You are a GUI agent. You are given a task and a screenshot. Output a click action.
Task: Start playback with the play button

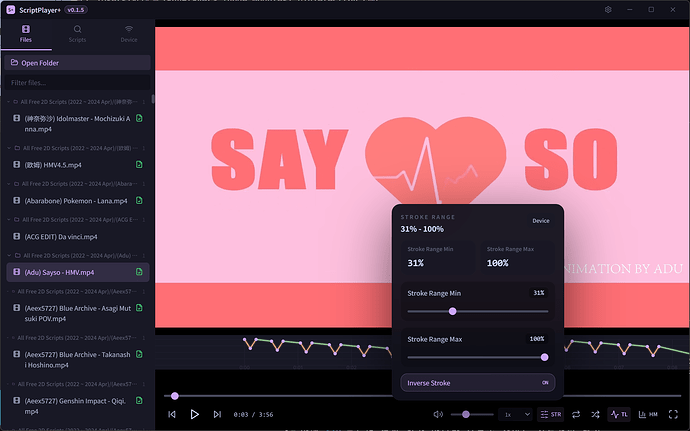pos(195,414)
